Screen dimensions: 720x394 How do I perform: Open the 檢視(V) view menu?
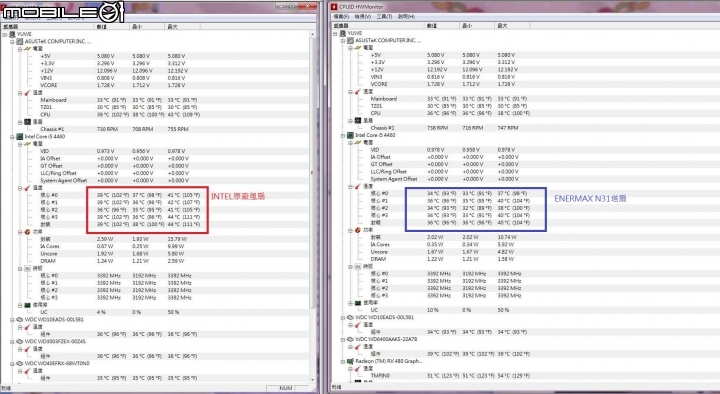click(x=363, y=17)
